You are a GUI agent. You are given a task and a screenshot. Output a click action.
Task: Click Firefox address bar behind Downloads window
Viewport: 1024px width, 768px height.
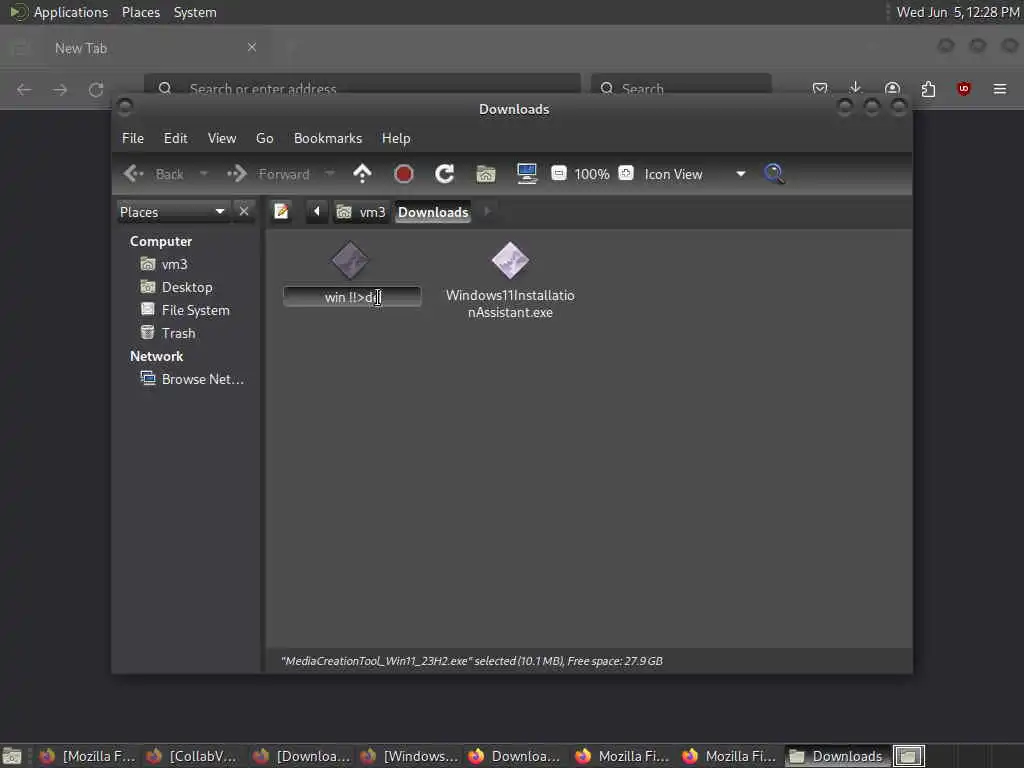(x=362, y=88)
